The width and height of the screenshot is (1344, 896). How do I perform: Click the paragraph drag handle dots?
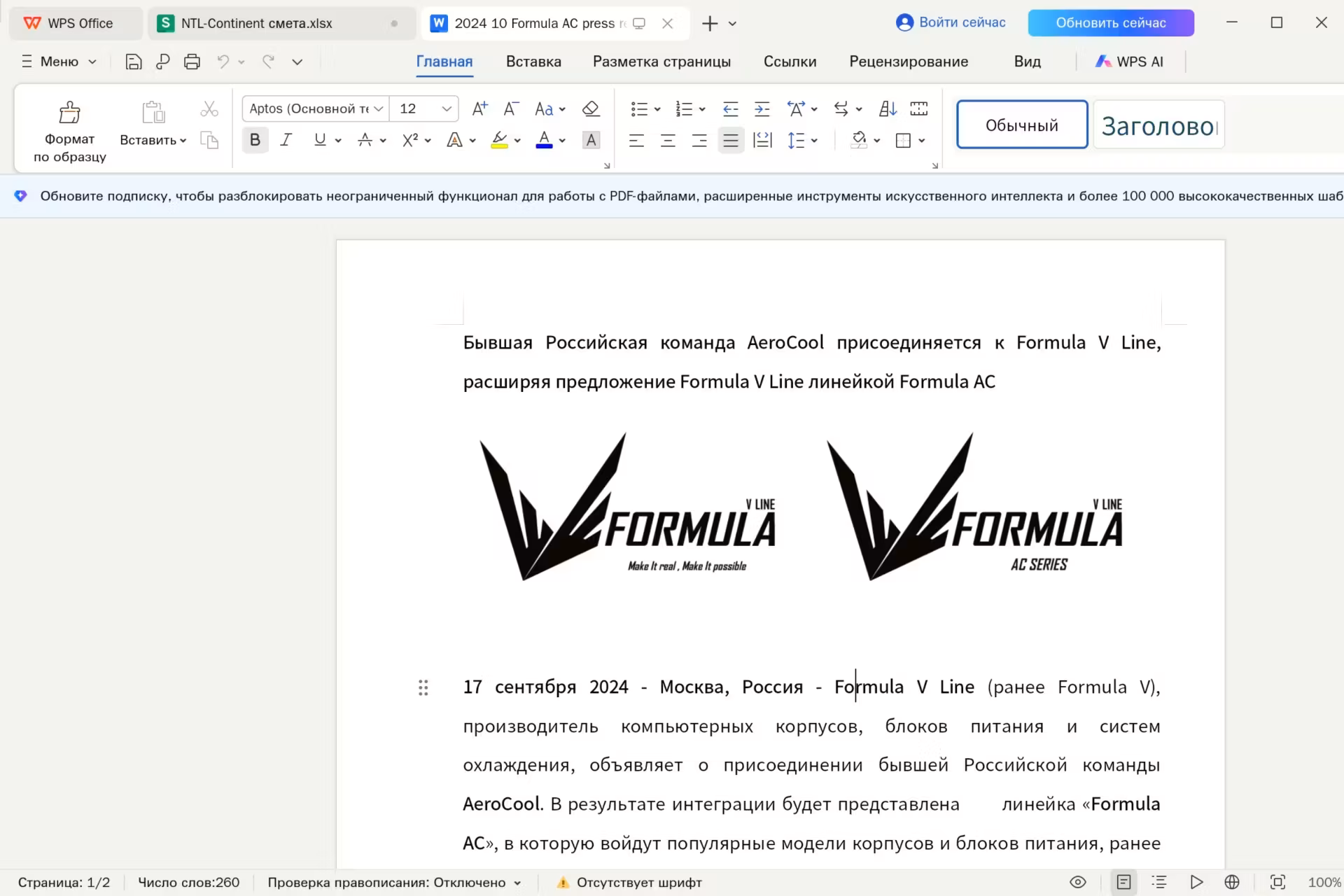click(x=423, y=687)
